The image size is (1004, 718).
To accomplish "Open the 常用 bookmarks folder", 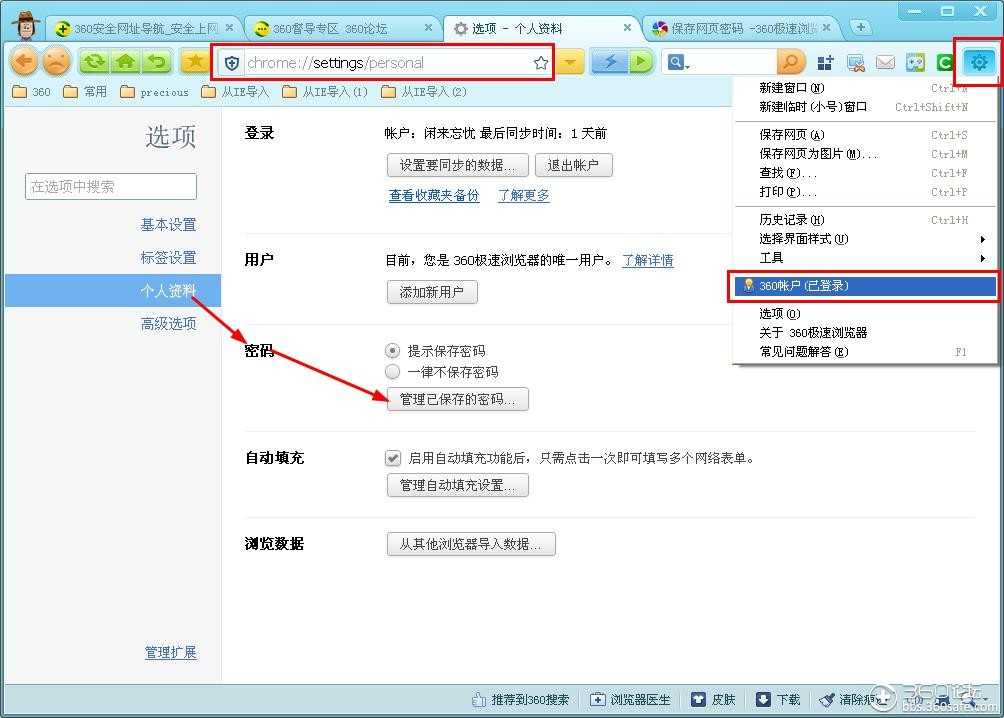I will pos(85,92).
